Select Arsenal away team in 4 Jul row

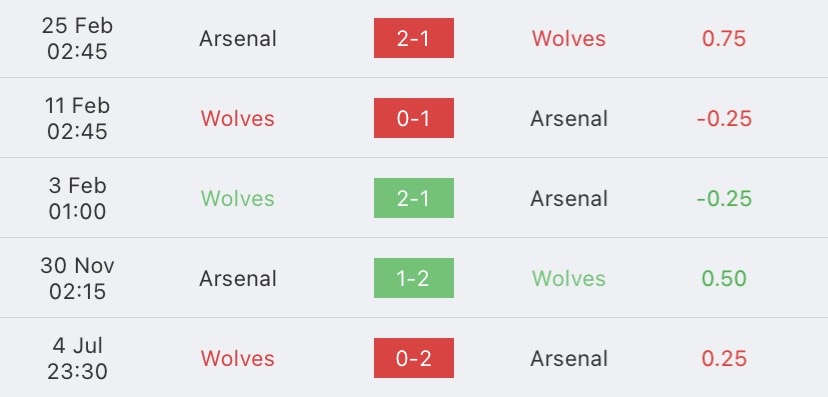tap(569, 358)
